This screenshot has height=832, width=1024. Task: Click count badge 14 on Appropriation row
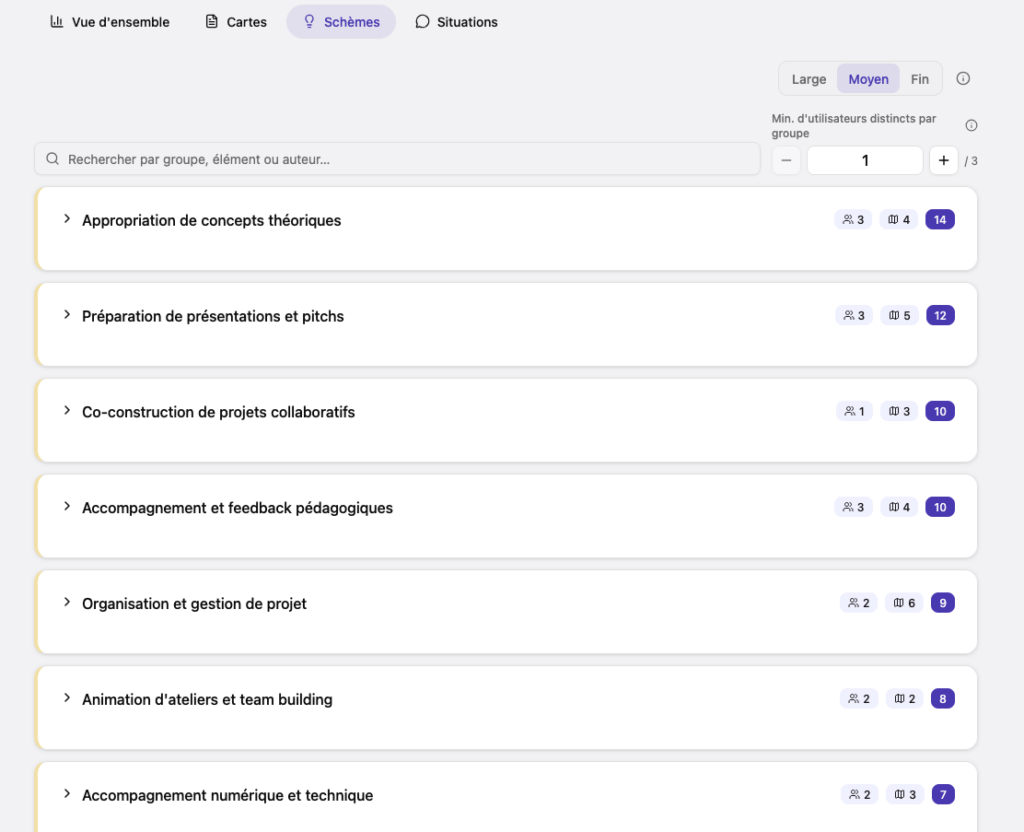point(940,219)
